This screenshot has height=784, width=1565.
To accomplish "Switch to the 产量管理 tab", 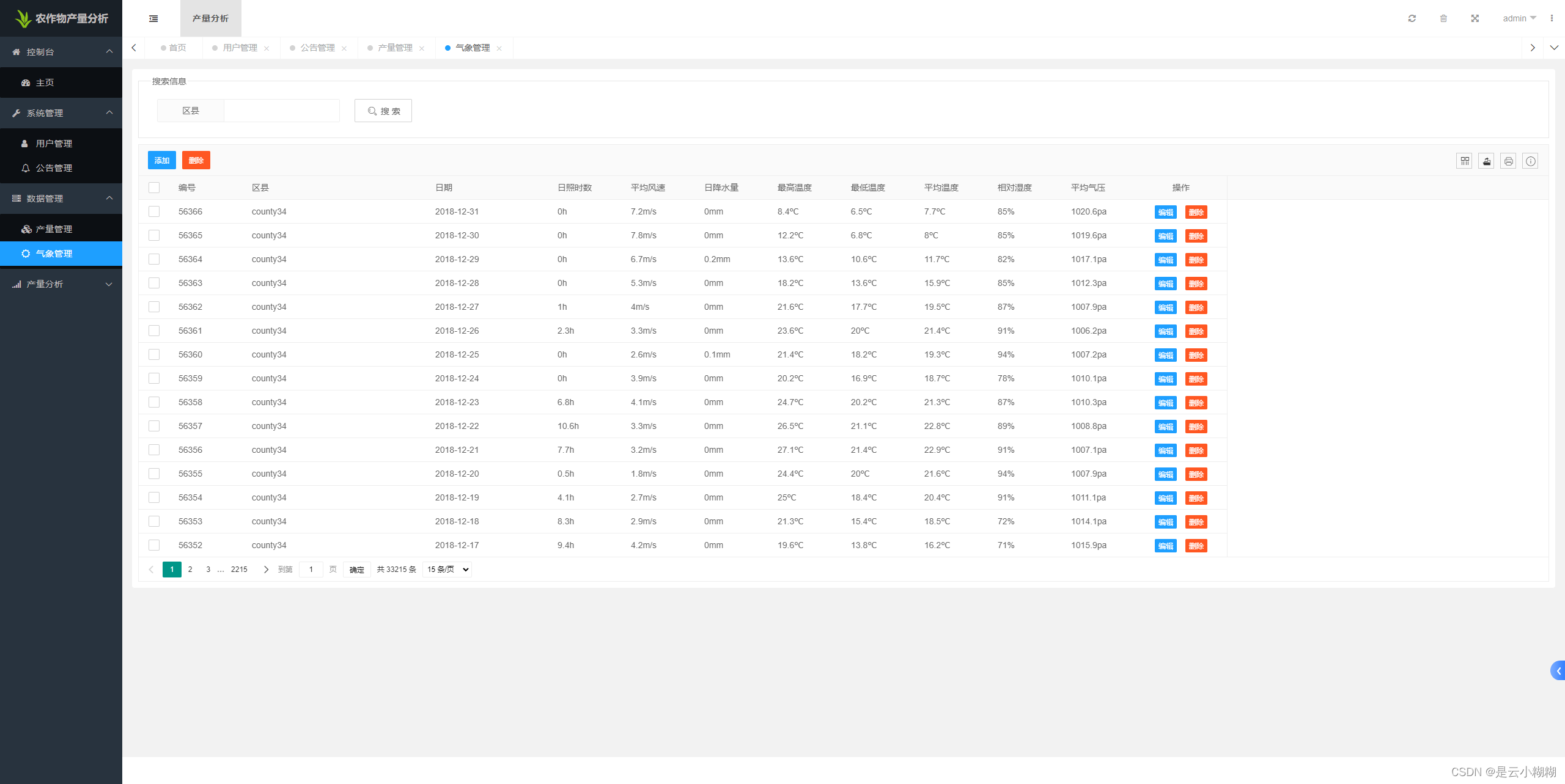I will pos(394,48).
